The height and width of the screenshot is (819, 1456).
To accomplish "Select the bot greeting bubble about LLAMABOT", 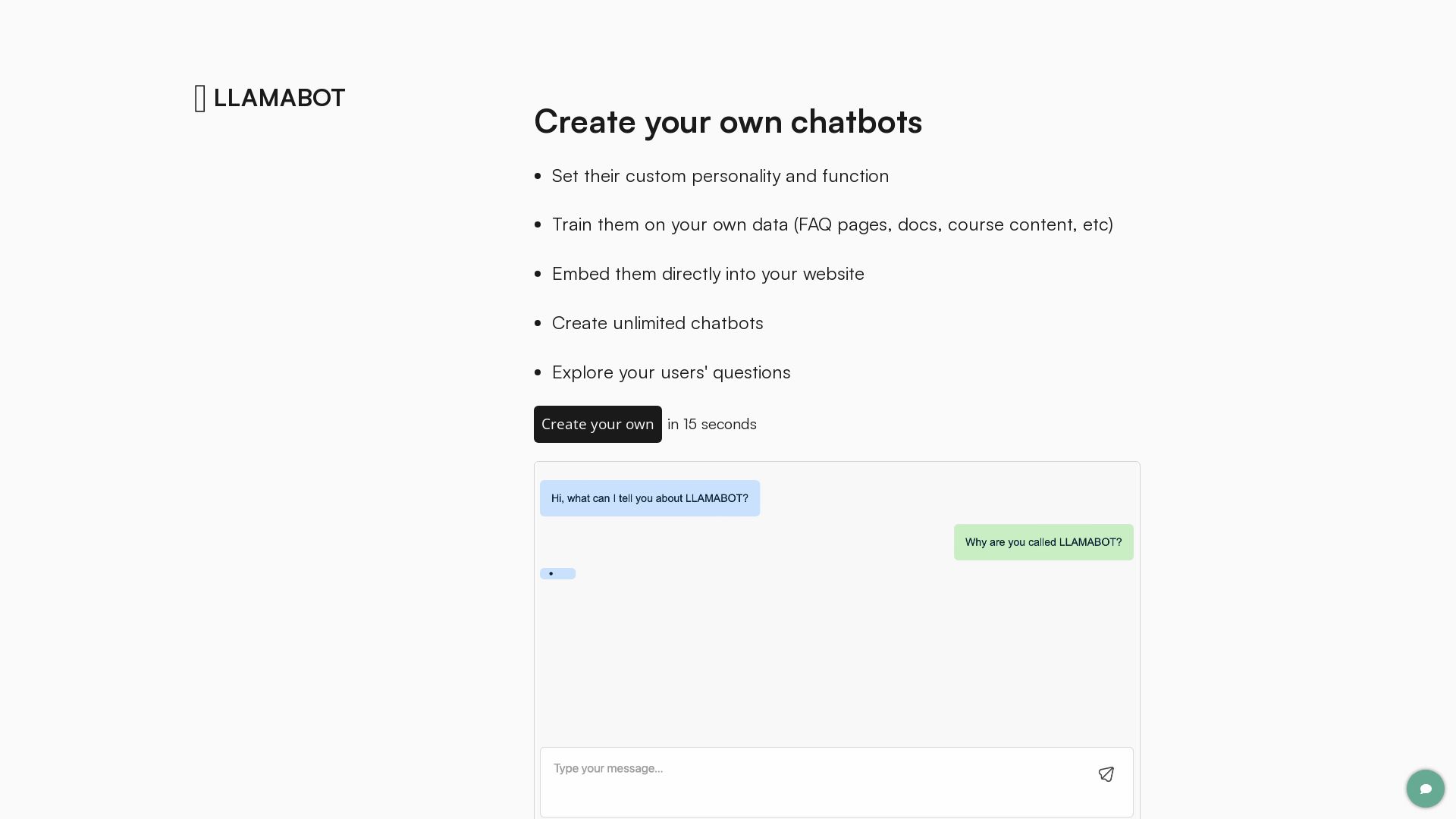I will click(650, 498).
